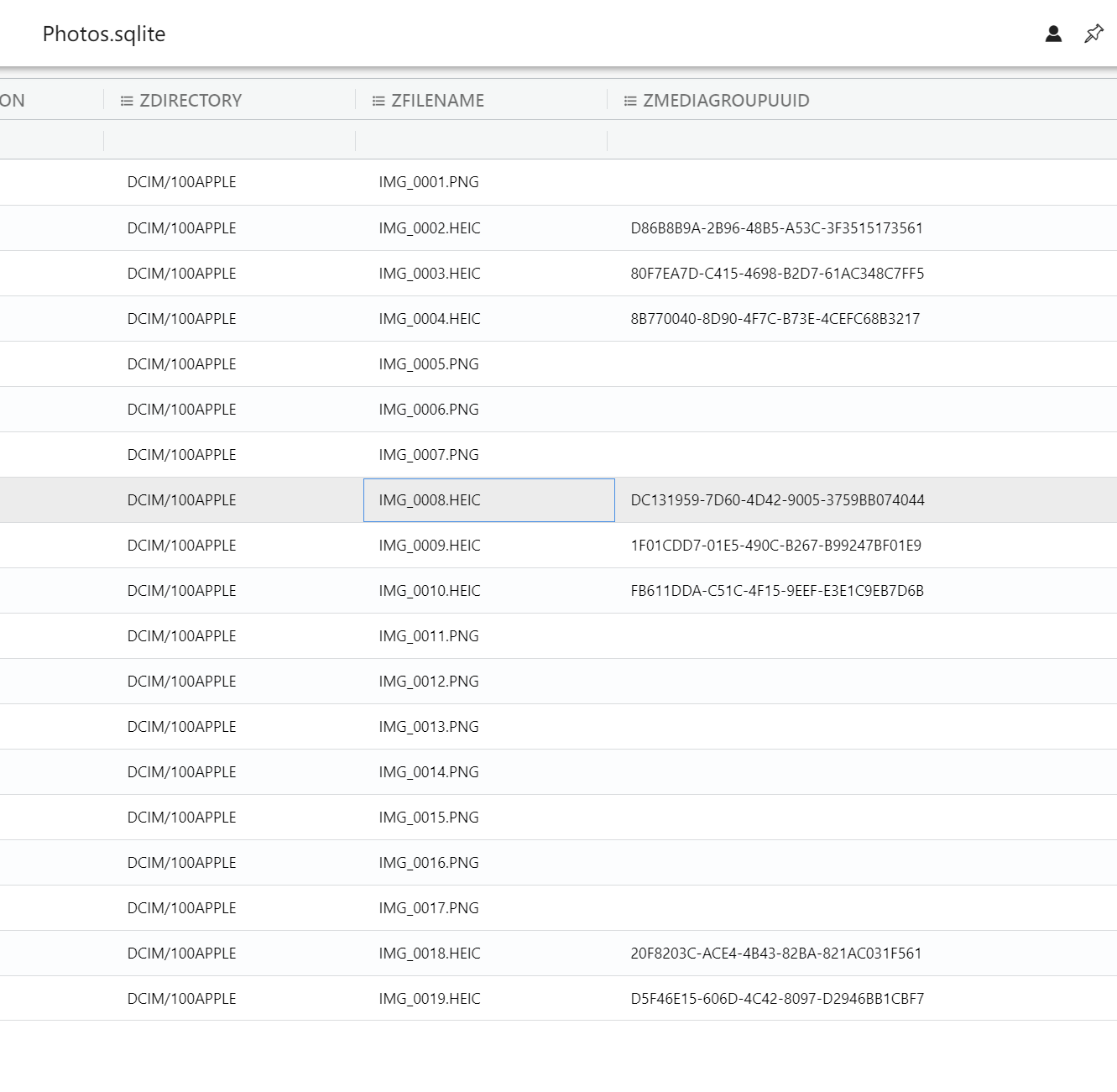This screenshot has height=1092, width=1117.
Task: Click directory cell in IMG_0005.PNG row
Action: pyautogui.click(x=182, y=364)
